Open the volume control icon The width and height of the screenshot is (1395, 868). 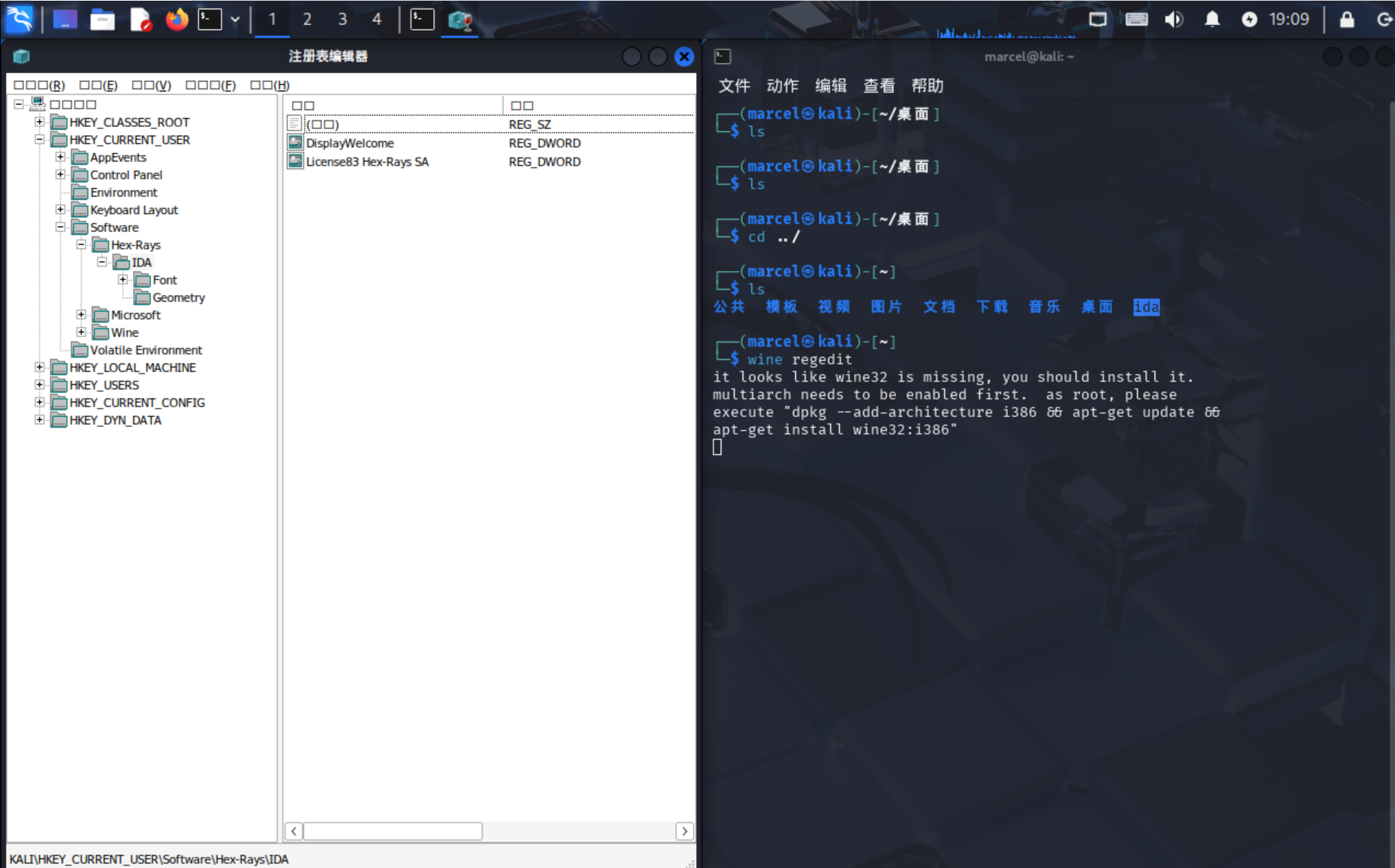point(1174,19)
